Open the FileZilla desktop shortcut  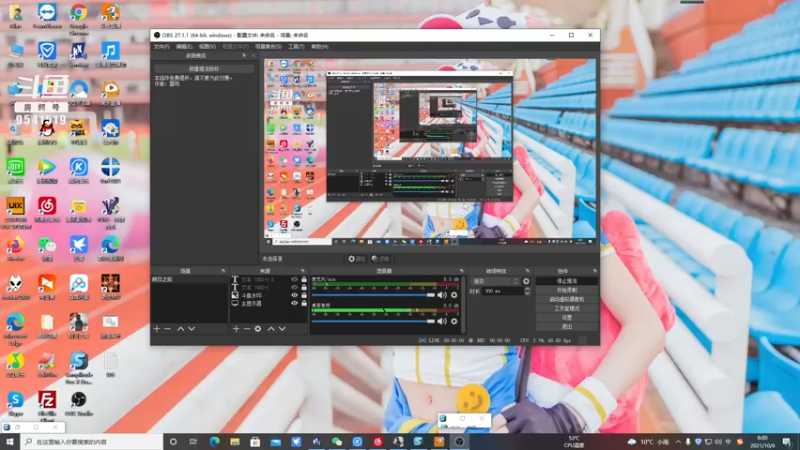point(47,406)
